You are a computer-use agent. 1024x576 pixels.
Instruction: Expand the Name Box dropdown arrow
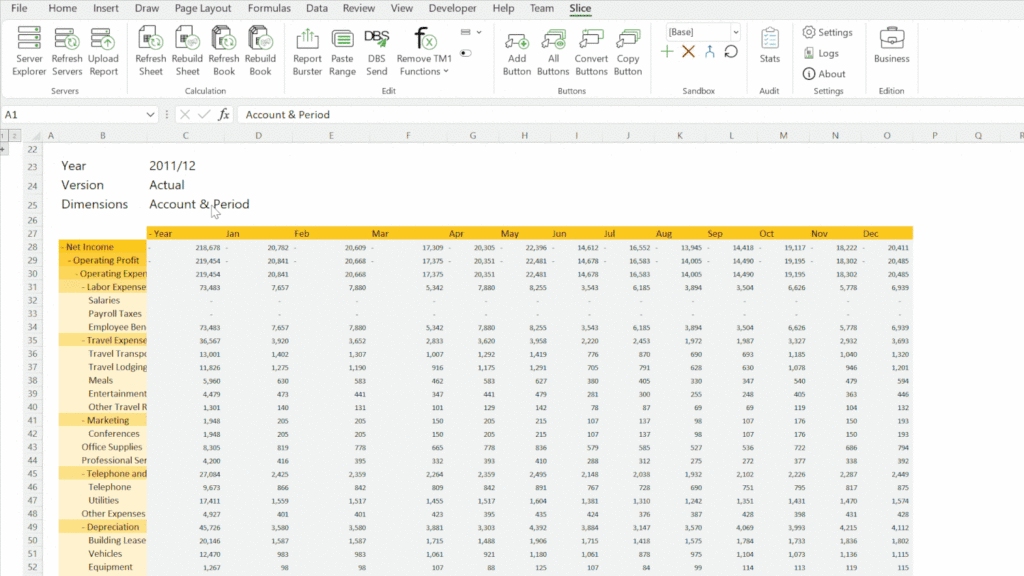pyautogui.click(x=150, y=115)
